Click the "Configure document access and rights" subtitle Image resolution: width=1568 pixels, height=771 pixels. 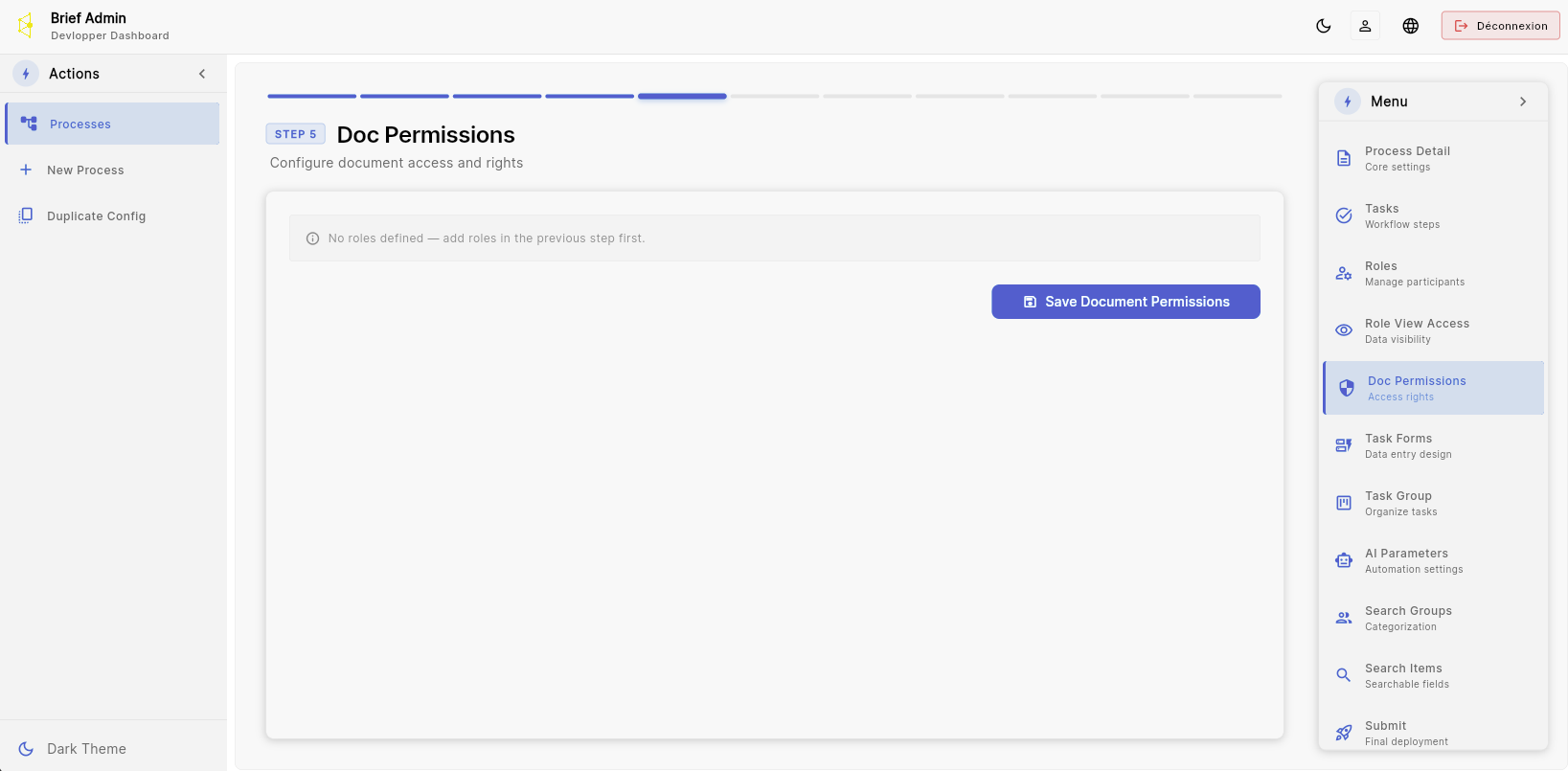(x=397, y=163)
